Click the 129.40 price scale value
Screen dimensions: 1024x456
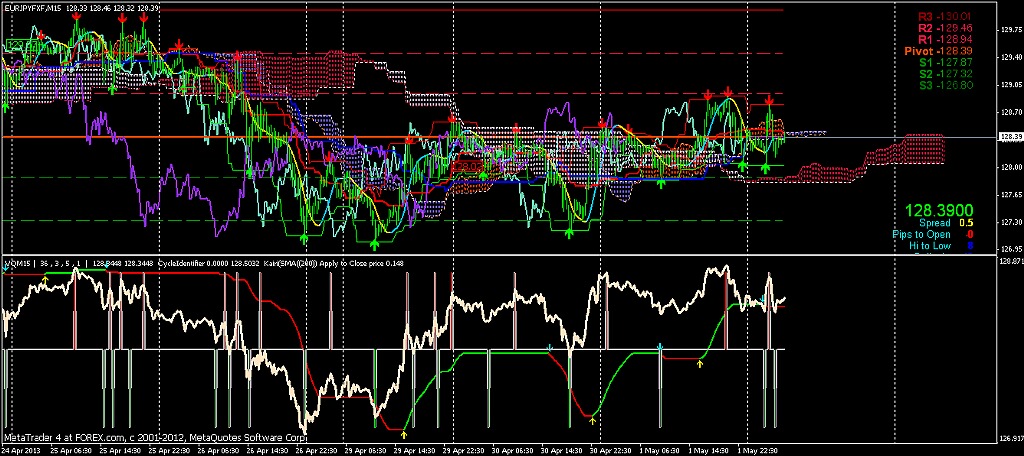[1010, 57]
